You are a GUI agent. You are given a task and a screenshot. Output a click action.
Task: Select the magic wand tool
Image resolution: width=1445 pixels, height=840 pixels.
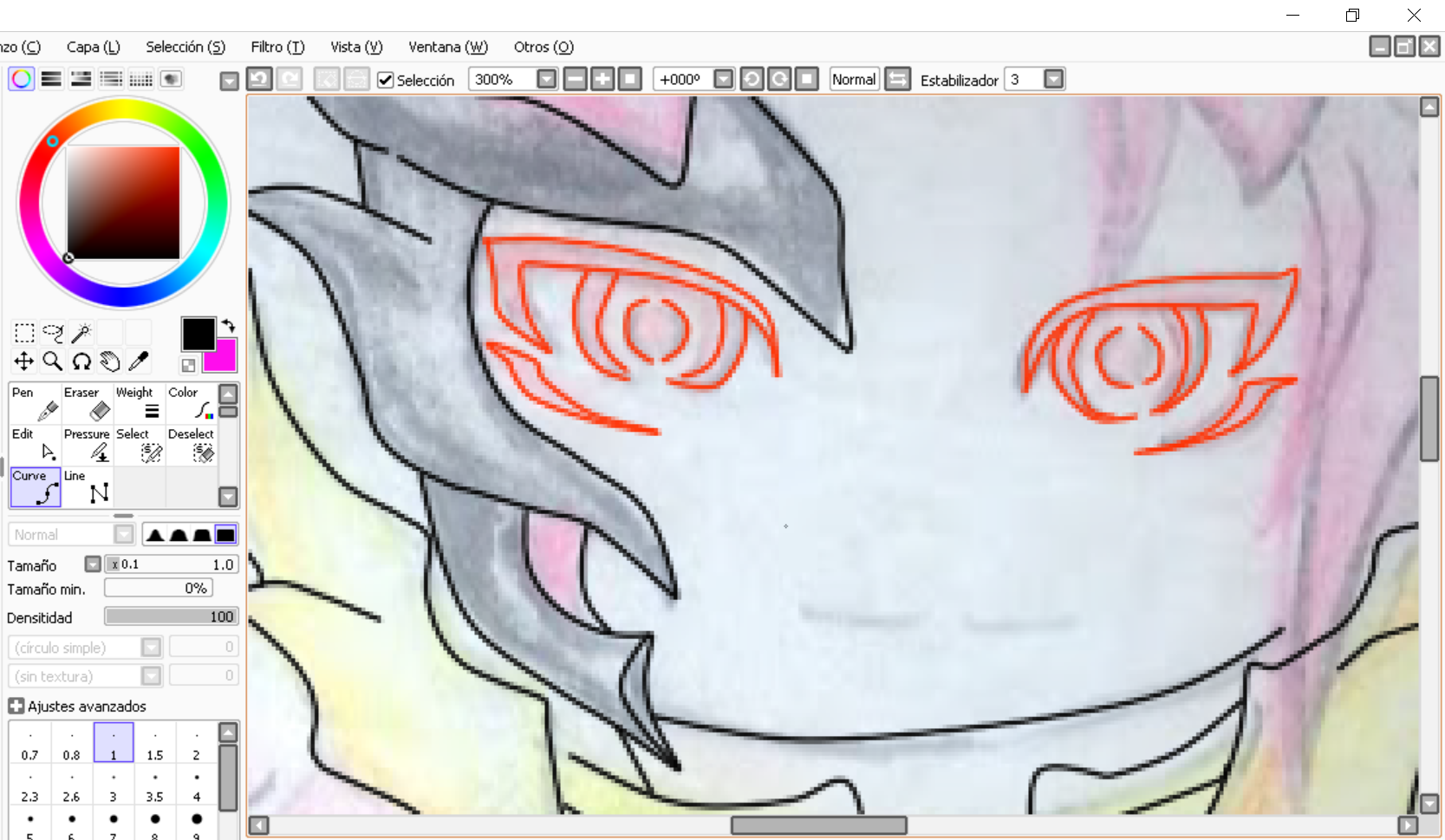click(x=81, y=333)
